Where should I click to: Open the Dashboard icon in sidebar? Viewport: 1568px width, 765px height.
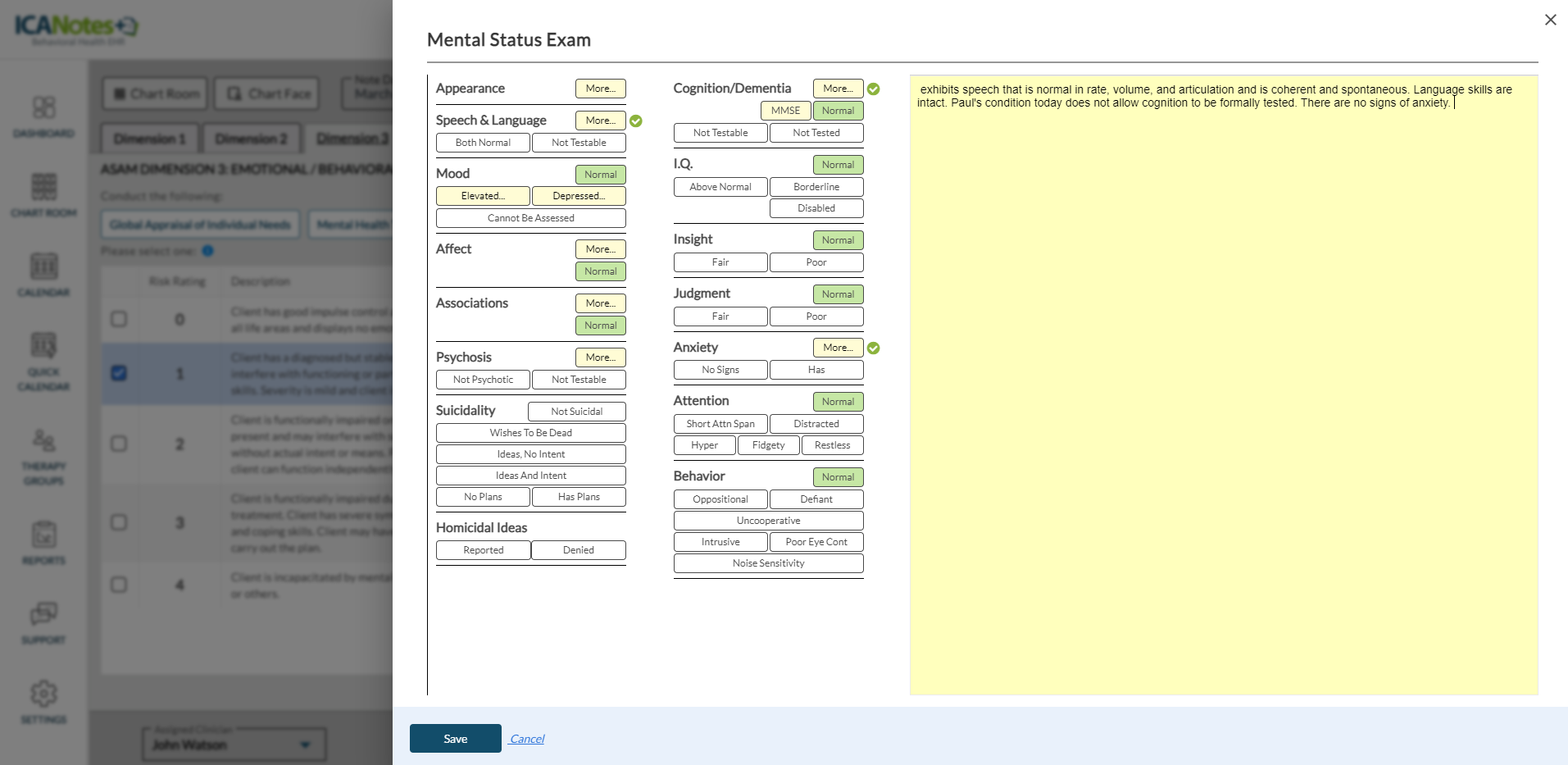coord(43,116)
